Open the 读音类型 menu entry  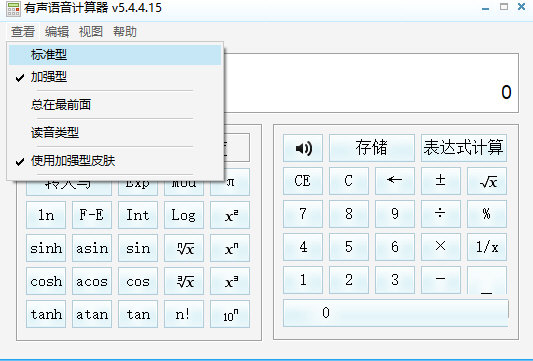point(115,133)
